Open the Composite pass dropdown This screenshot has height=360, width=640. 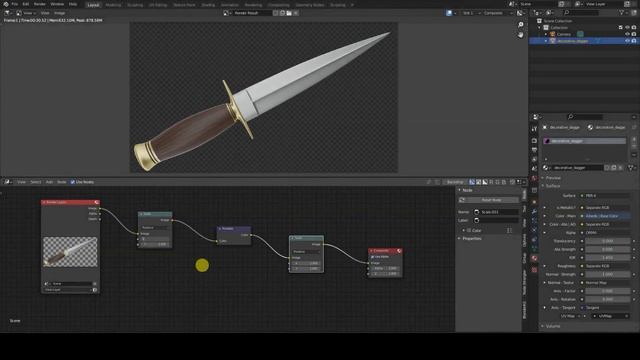pos(497,13)
